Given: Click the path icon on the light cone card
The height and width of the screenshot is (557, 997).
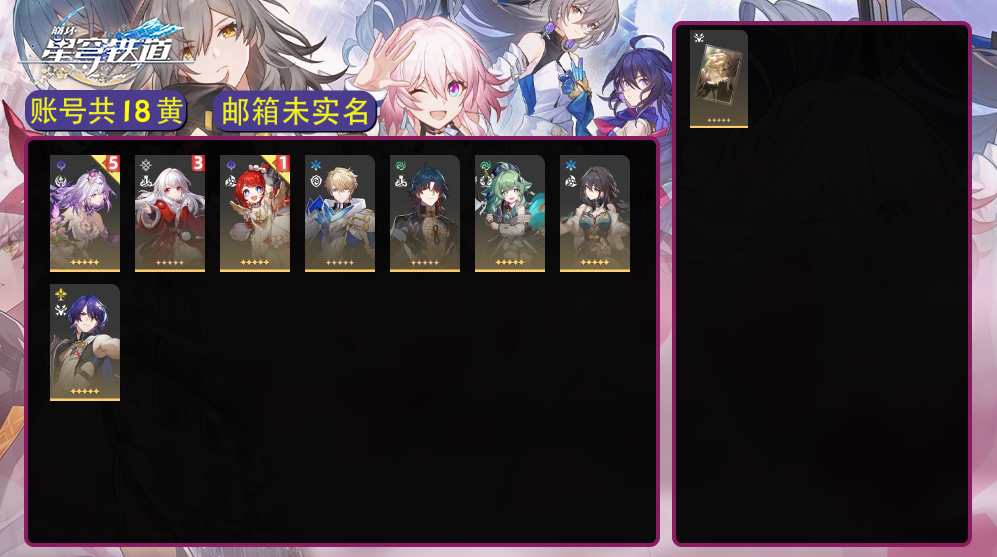Looking at the screenshot, I should click(x=699, y=38).
